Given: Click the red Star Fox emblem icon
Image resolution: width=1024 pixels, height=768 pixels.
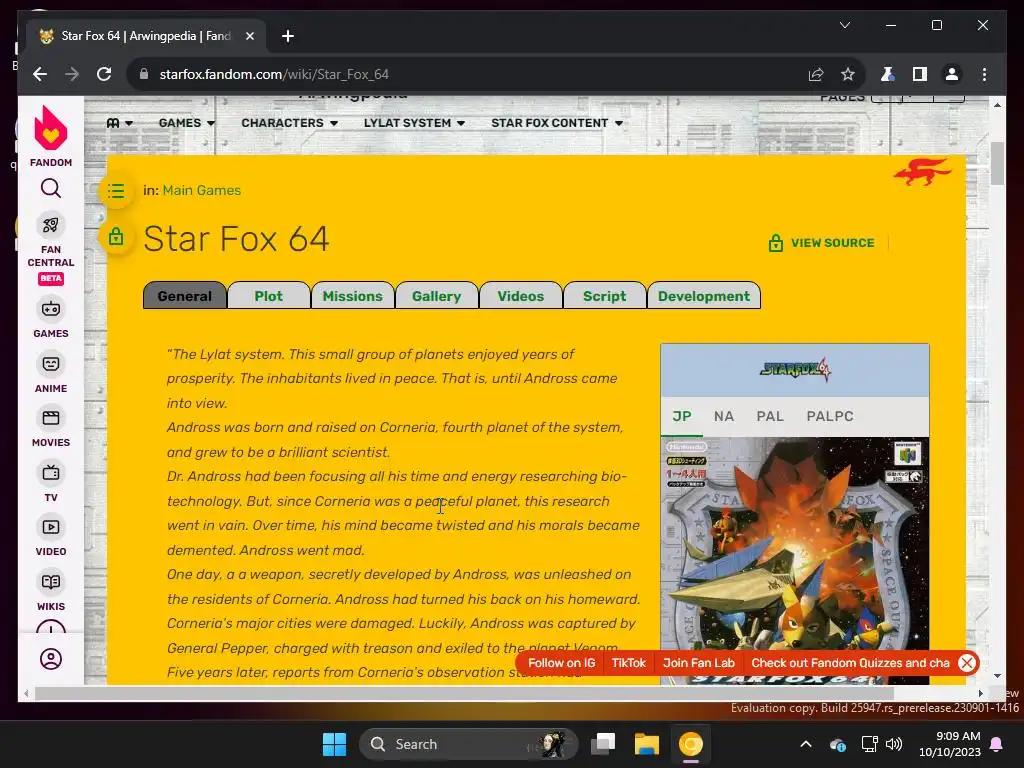Looking at the screenshot, I should pyautogui.click(x=923, y=172).
